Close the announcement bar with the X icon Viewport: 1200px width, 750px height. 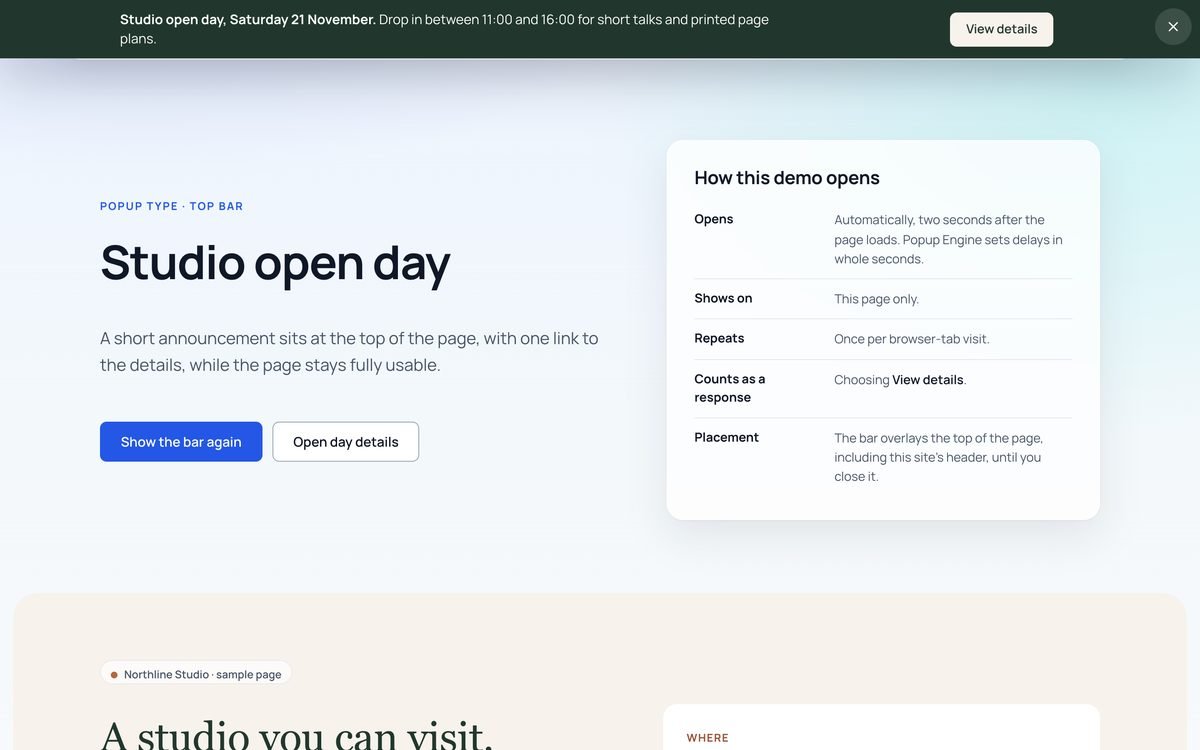point(1173,27)
